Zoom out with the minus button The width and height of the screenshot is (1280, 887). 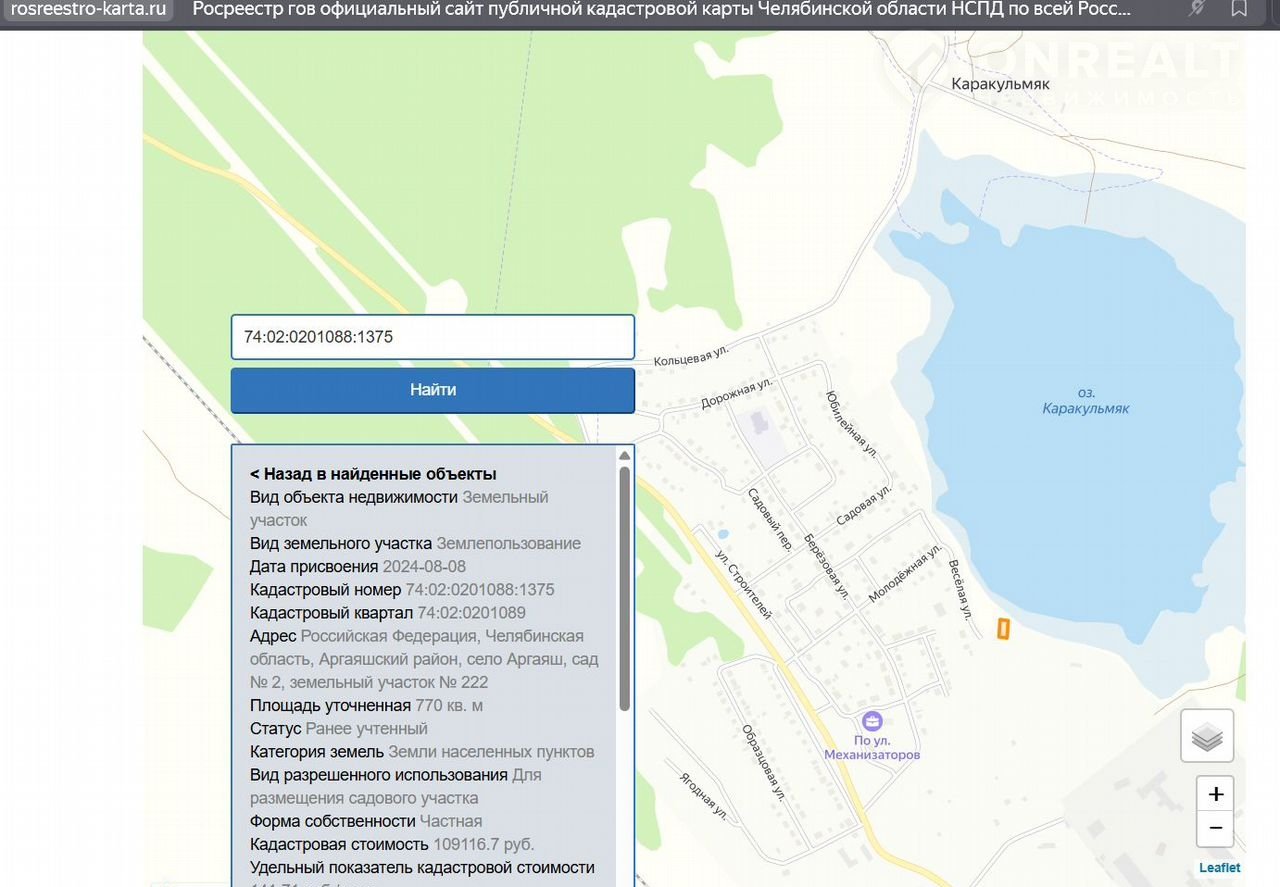point(1215,829)
